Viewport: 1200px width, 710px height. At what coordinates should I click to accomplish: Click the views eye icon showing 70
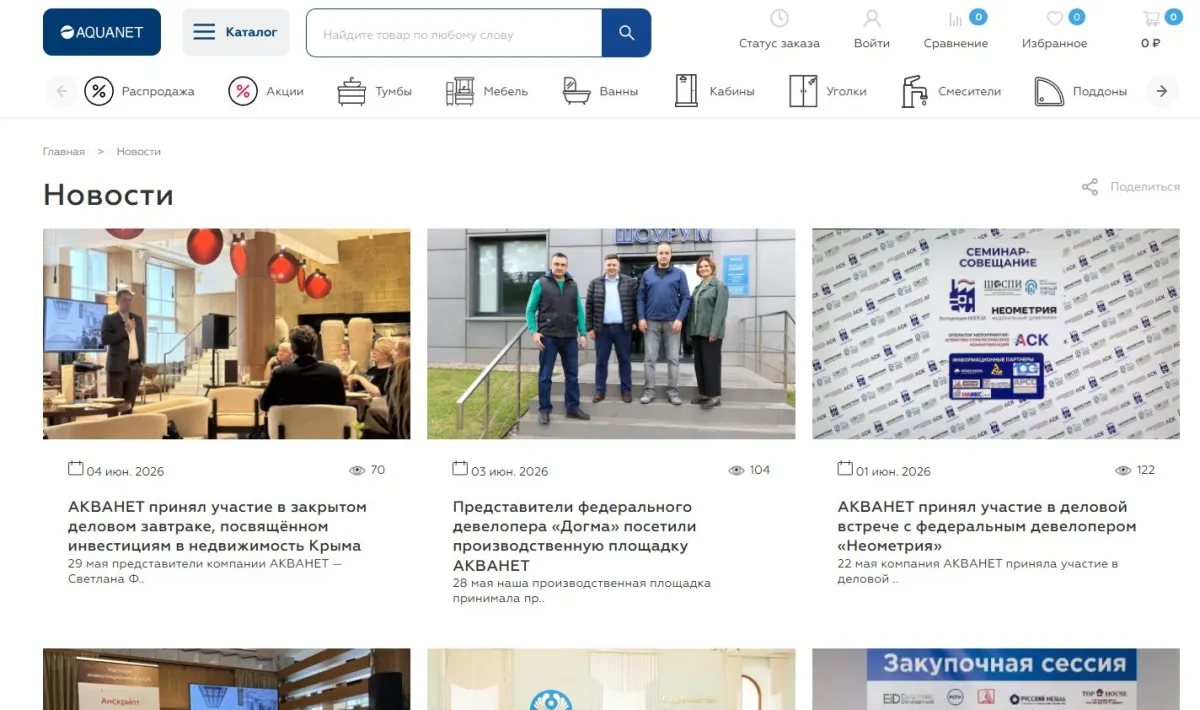(357, 470)
